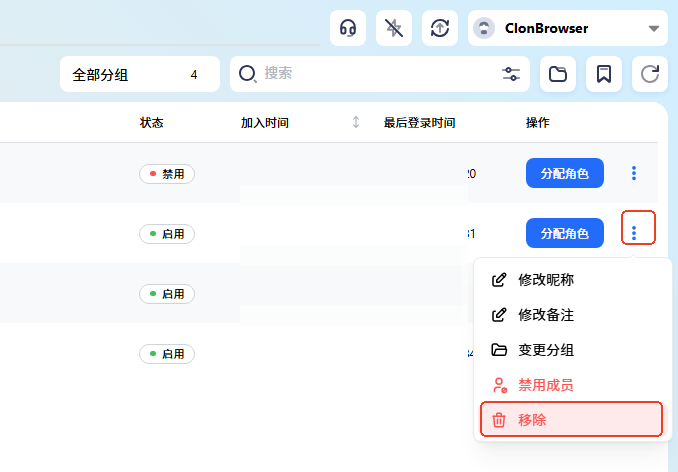Select 移除 to remove the member
The height and width of the screenshot is (472, 678).
(571, 419)
